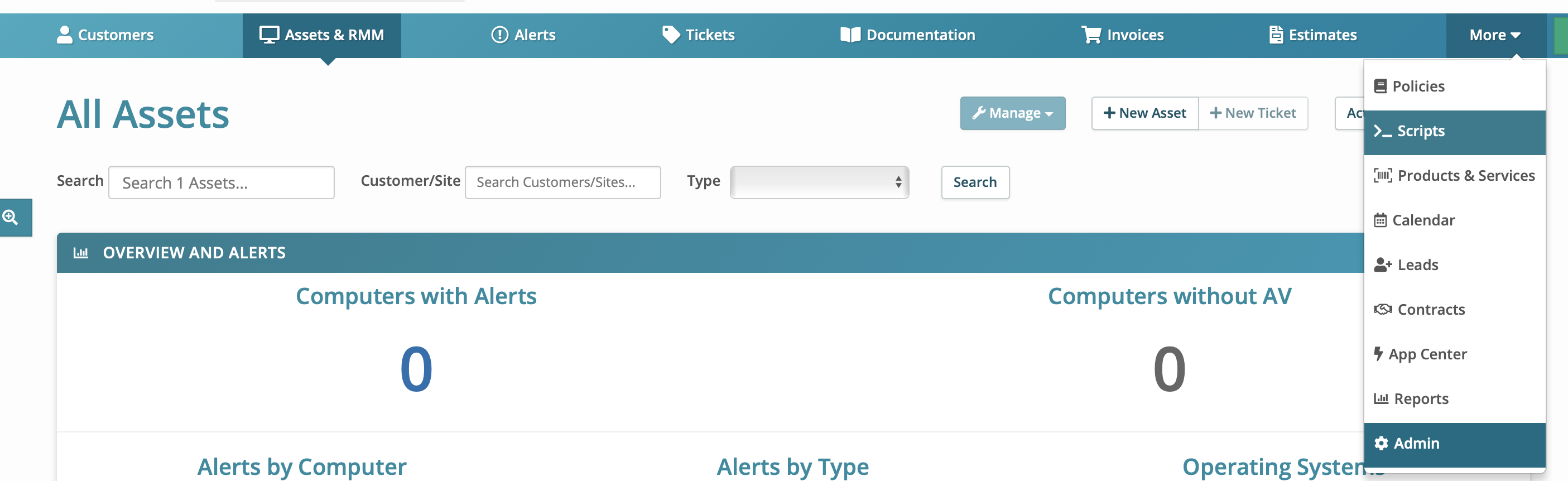The width and height of the screenshot is (1568, 481).
Task: Click the All Assets page title
Action: (143, 114)
